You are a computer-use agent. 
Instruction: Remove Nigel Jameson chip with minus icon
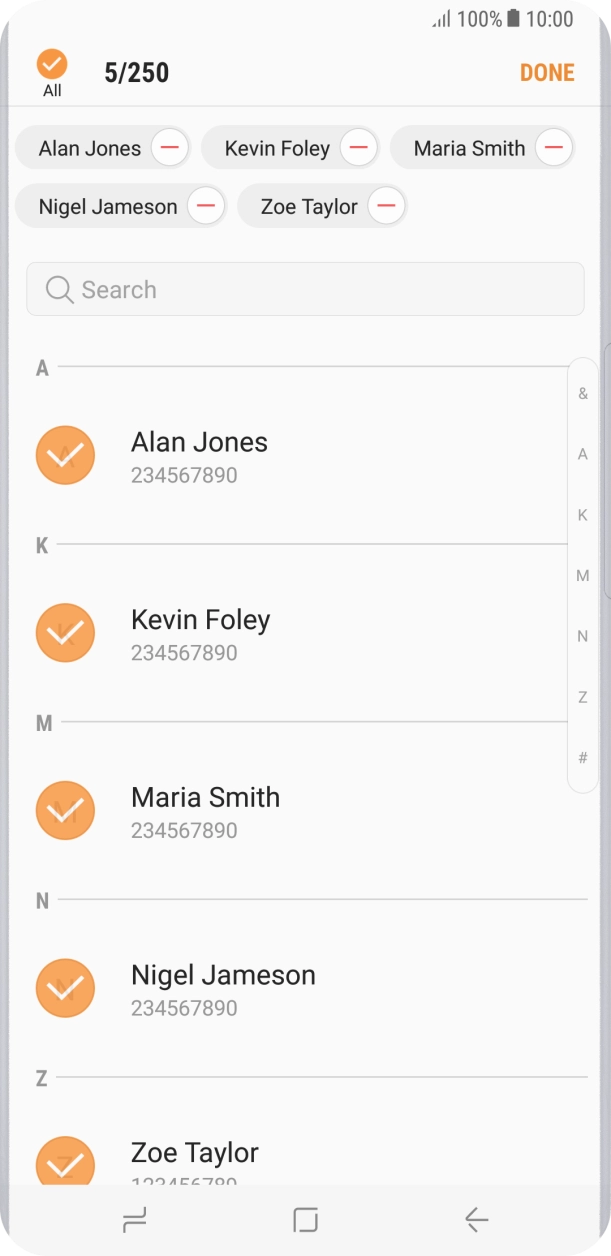tap(206, 207)
